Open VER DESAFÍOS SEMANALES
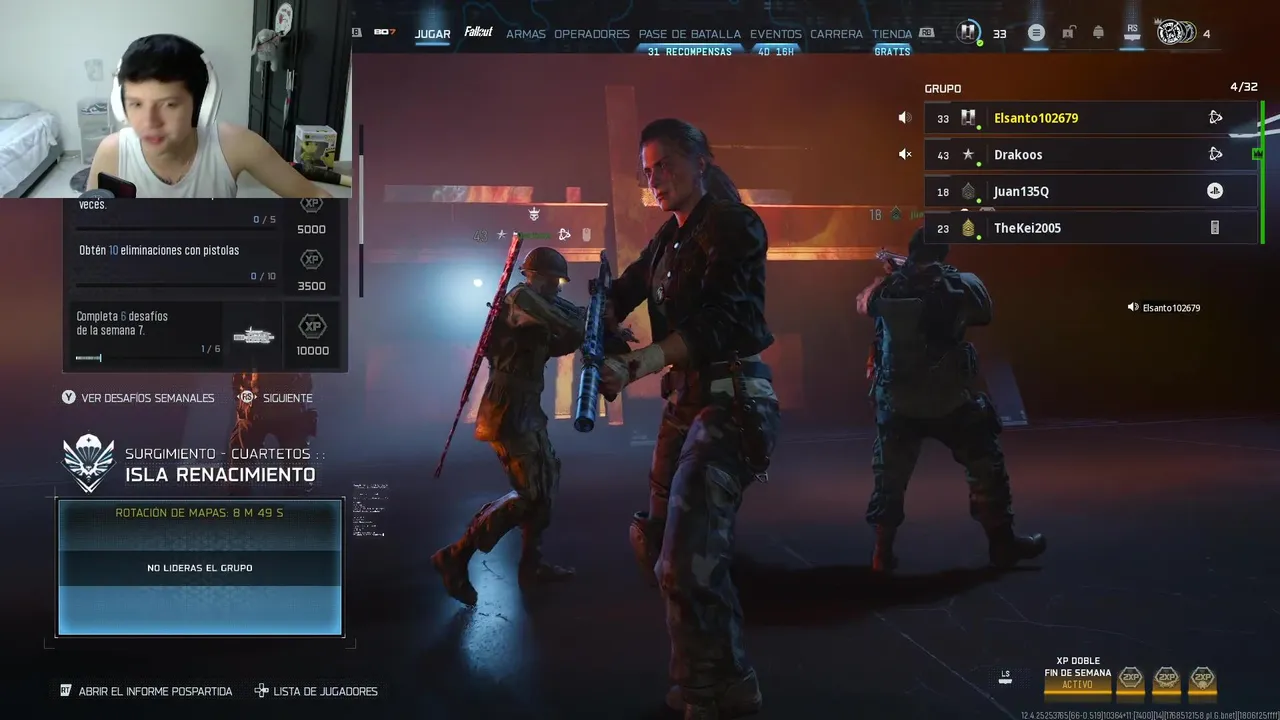This screenshot has height=720, width=1280. click(138, 397)
